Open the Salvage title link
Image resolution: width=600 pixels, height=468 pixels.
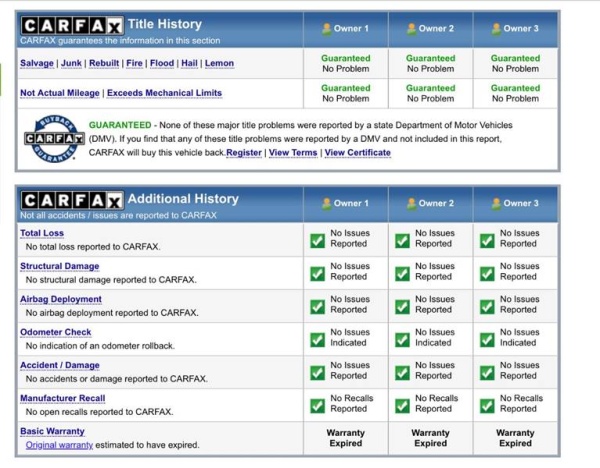[x=38, y=63]
